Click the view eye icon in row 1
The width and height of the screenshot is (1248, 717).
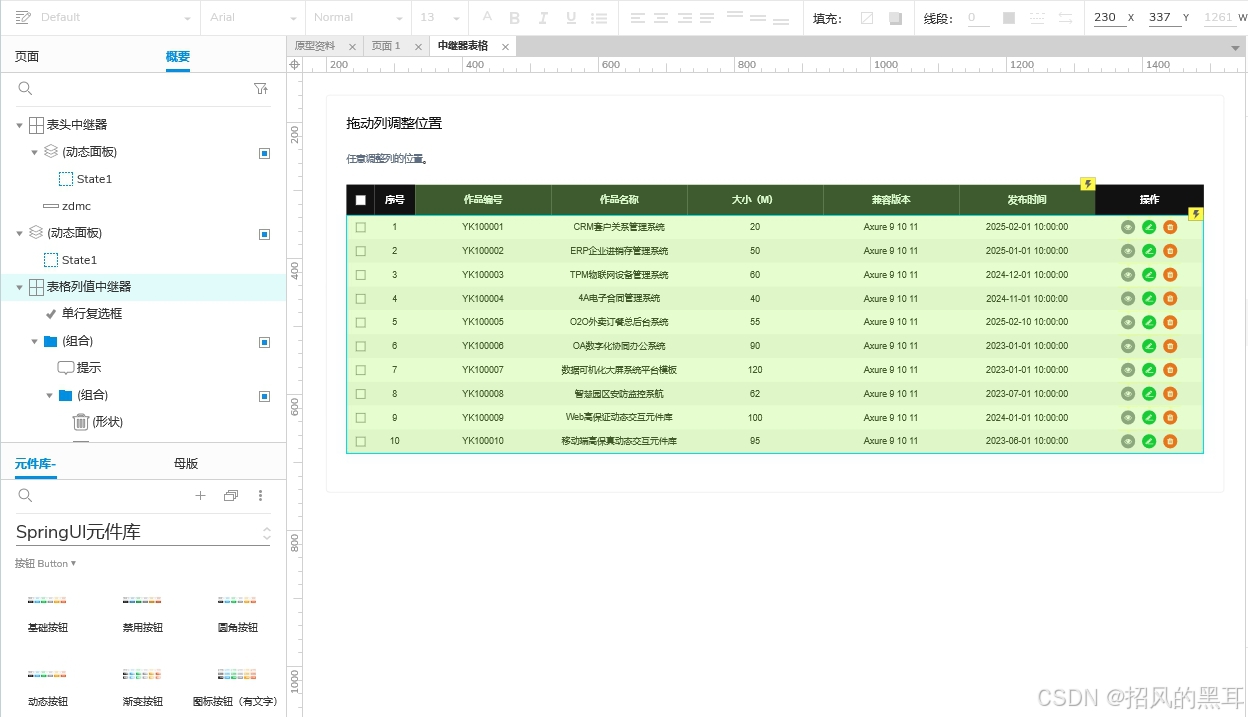[1128, 227]
